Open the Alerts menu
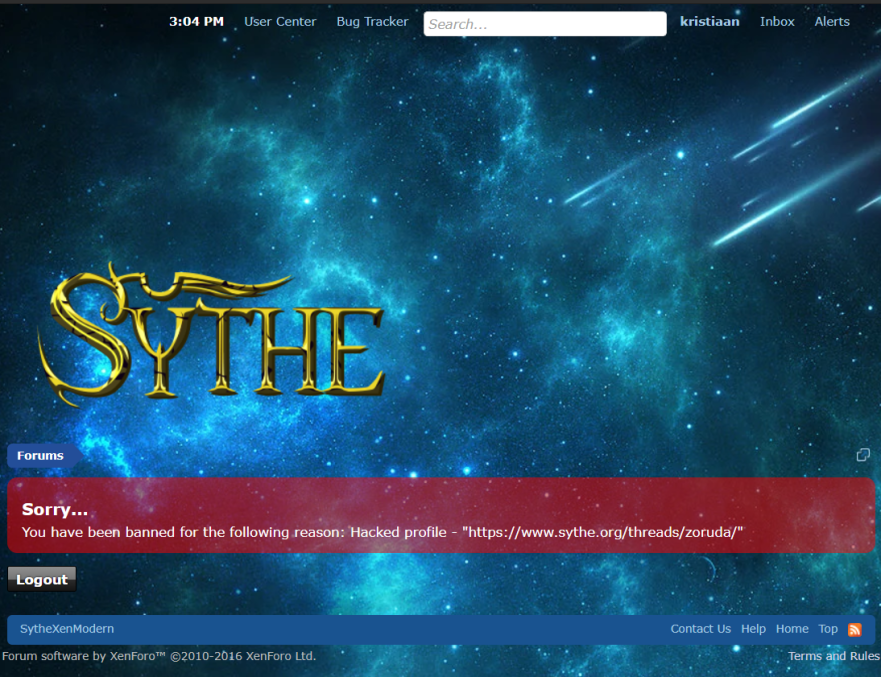Image resolution: width=881 pixels, height=677 pixels. pos(832,21)
